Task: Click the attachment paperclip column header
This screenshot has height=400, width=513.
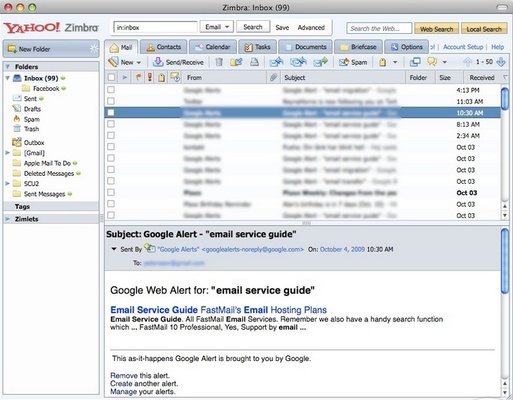Action: coord(273,77)
